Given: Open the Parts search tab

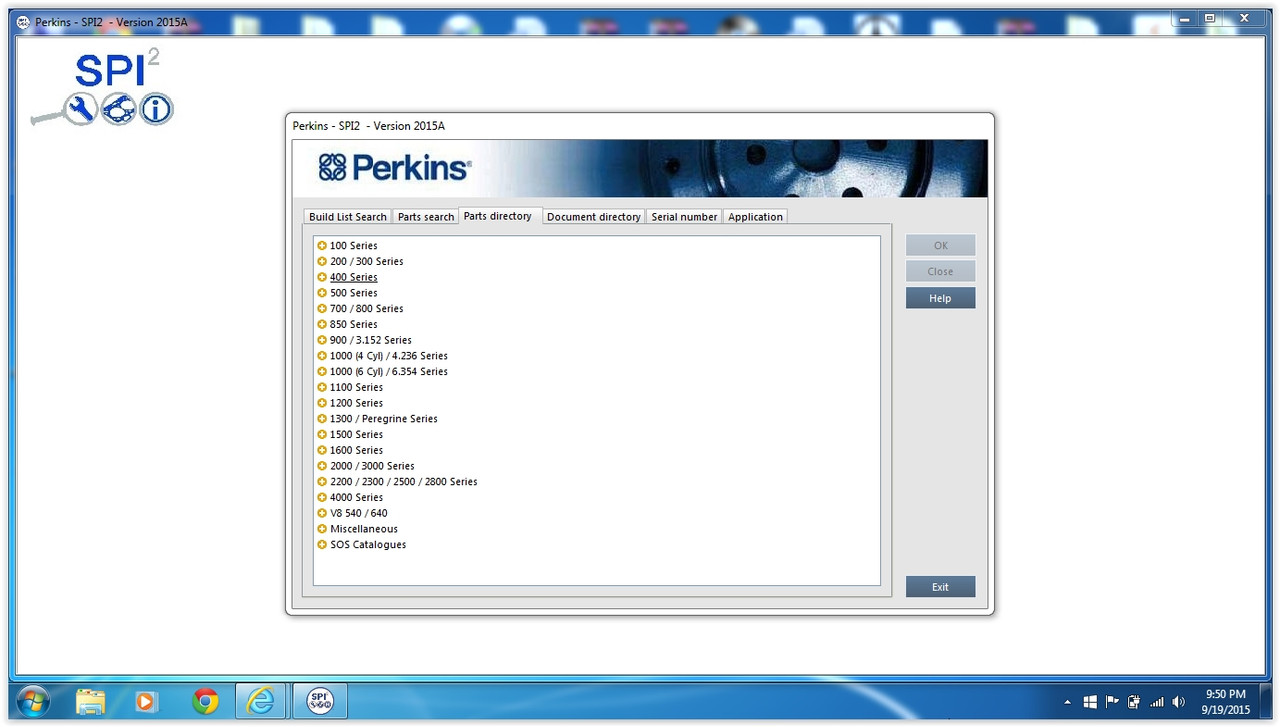Looking at the screenshot, I should (x=425, y=216).
